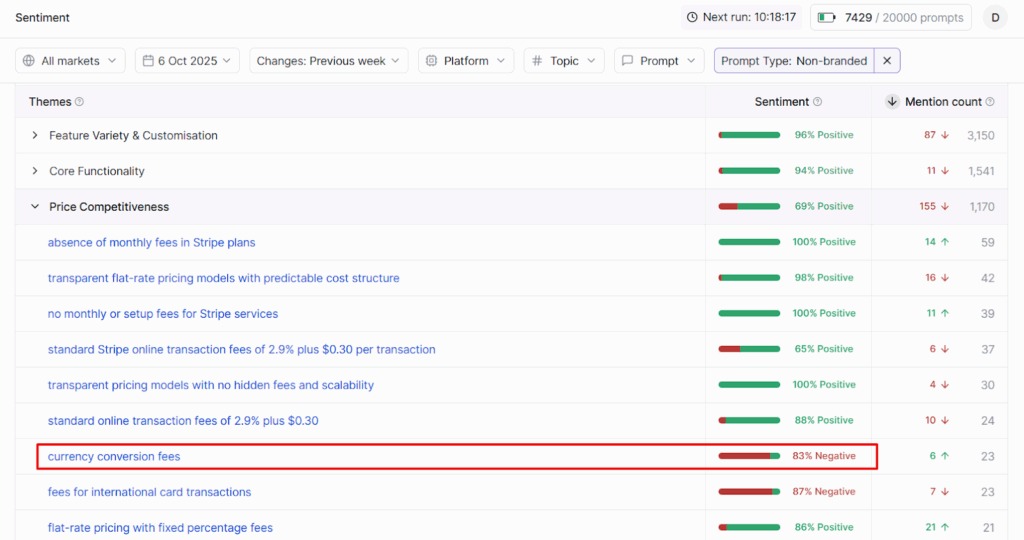The width and height of the screenshot is (1024, 540).
Task: Expand Feature Variety & Customisation theme
Action: pyautogui.click(x=35, y=136)
